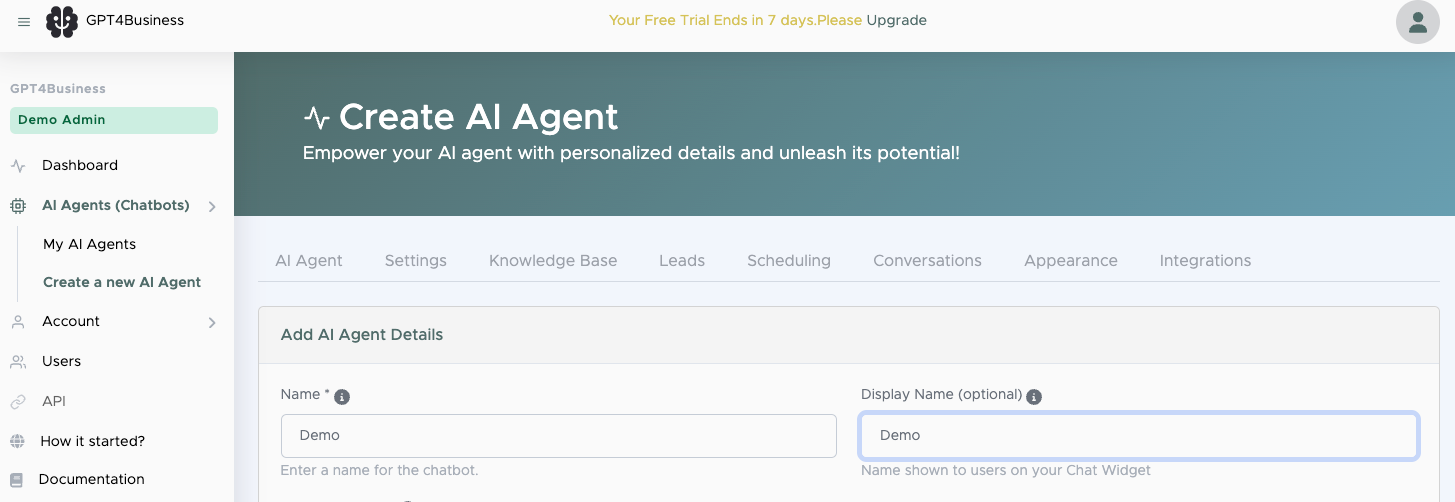Expand the Account menu chevron
This screenshot has height=502, width=1455.
pos(212,322)
